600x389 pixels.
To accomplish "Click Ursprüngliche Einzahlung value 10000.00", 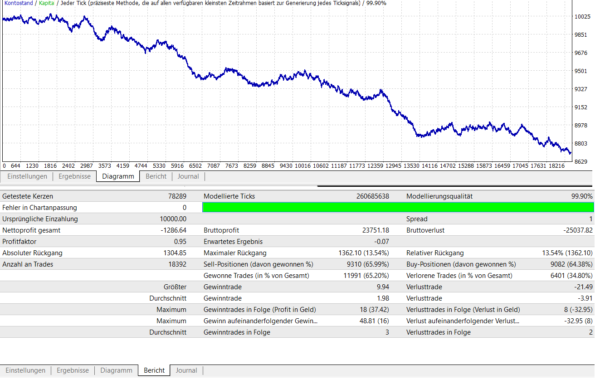I will point(173,219).
